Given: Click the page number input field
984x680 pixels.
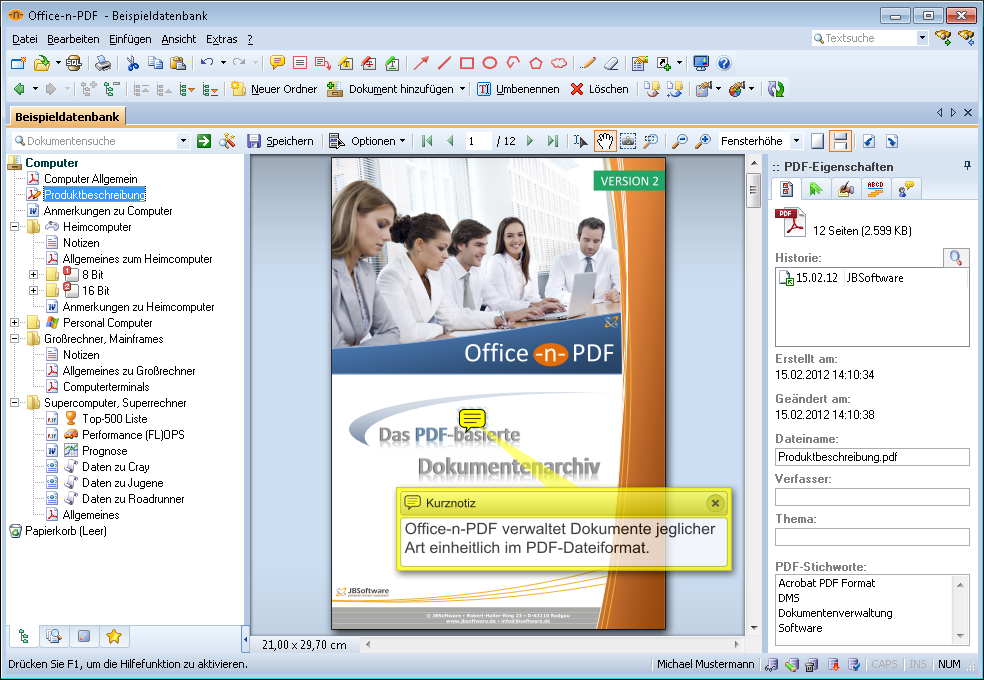Looking at the screenshot, I should [478, 141].
